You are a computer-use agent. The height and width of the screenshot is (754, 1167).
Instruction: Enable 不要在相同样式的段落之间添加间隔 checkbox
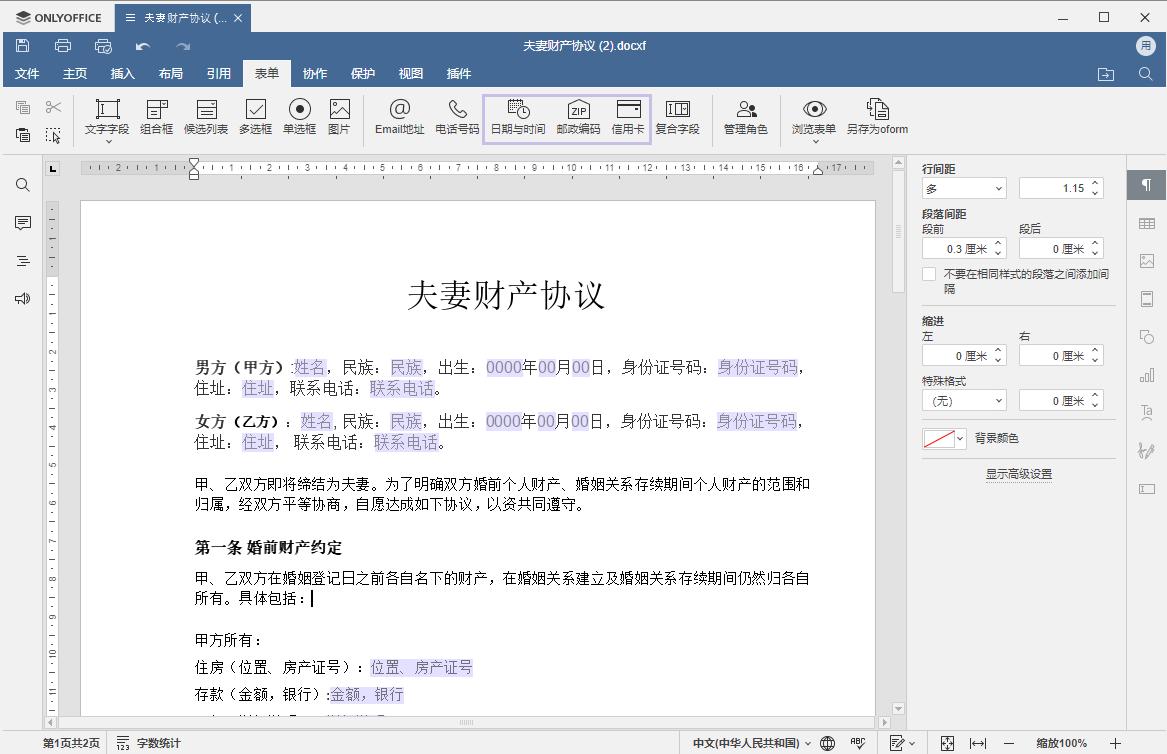928,274
